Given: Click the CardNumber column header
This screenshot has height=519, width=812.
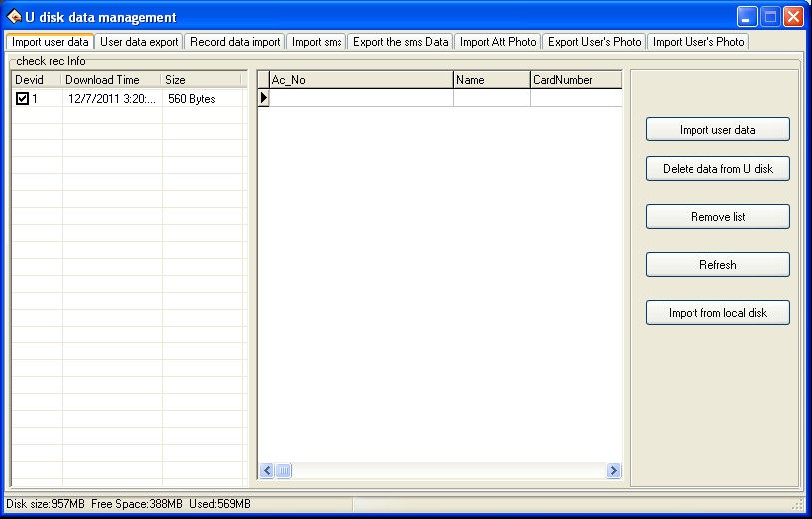Looking at the screenshot, I should [x=575, y=80].
